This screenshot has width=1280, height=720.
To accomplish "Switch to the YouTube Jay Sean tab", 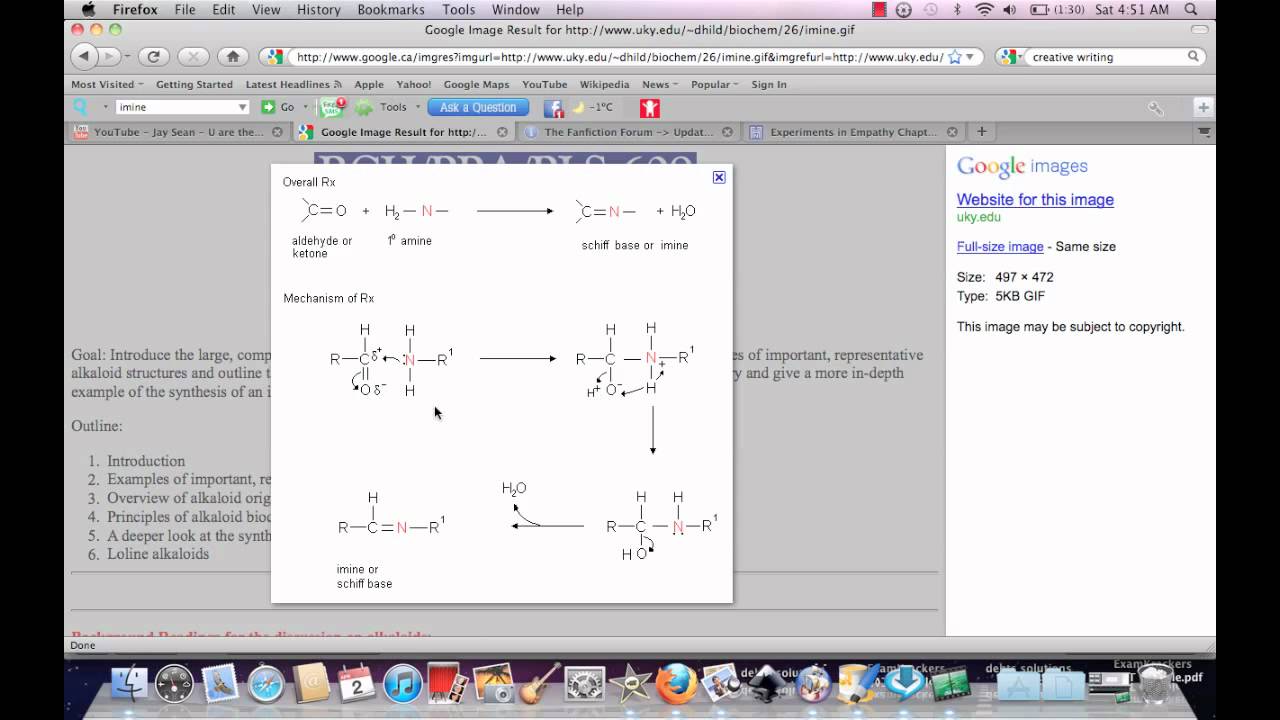I will click(180, 131).
